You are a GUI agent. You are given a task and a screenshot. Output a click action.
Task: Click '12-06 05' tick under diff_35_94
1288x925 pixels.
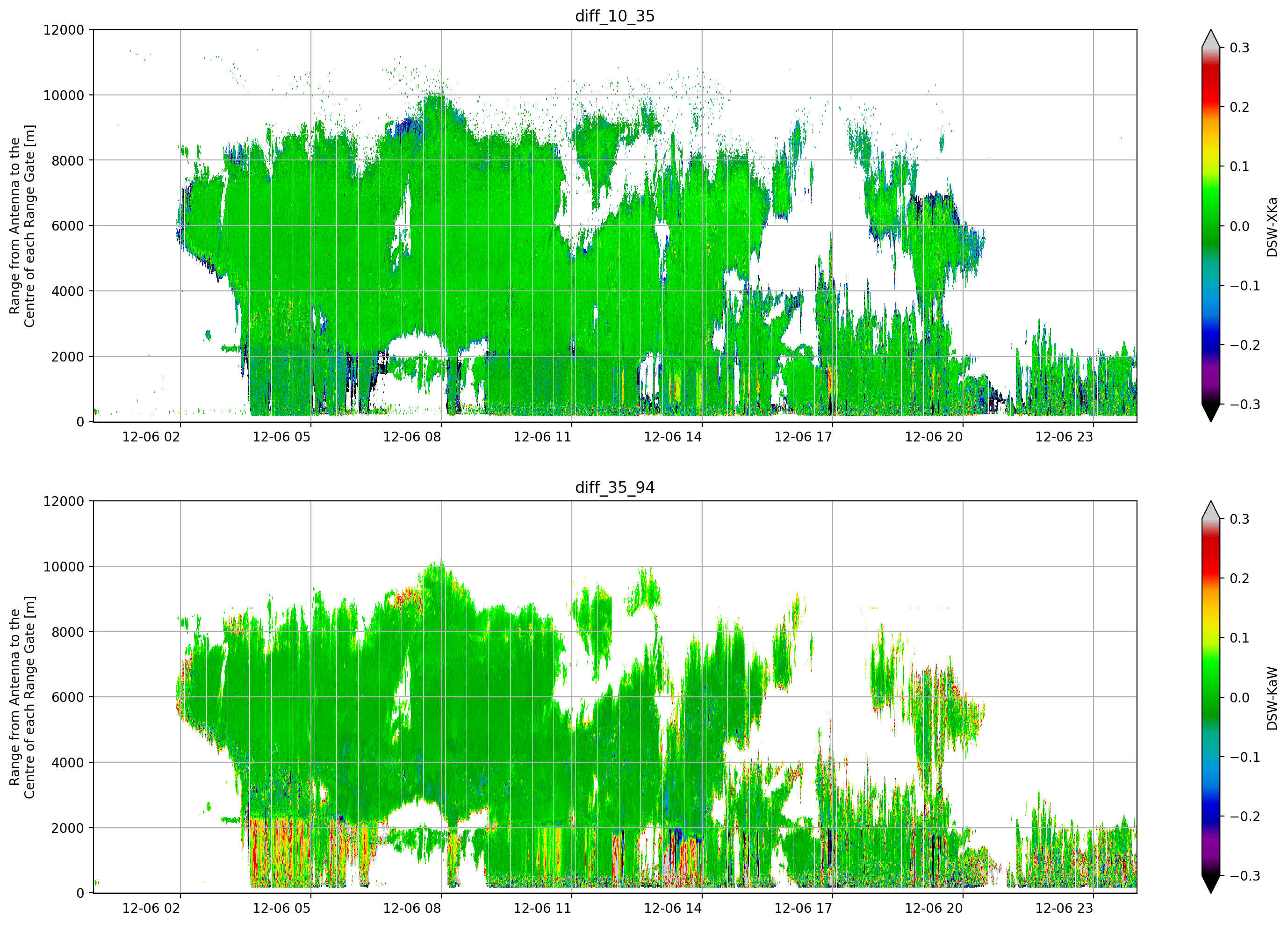(x=282, y=909)
